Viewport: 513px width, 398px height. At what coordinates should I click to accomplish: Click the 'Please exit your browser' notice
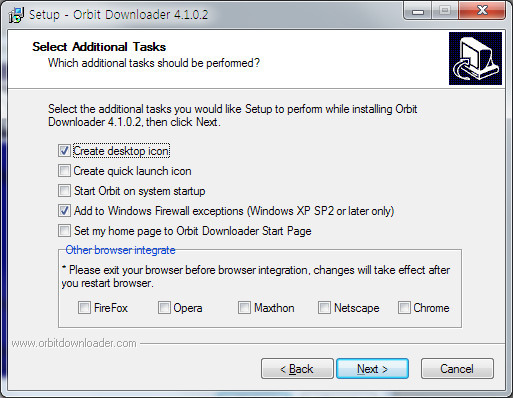point(256,276)
